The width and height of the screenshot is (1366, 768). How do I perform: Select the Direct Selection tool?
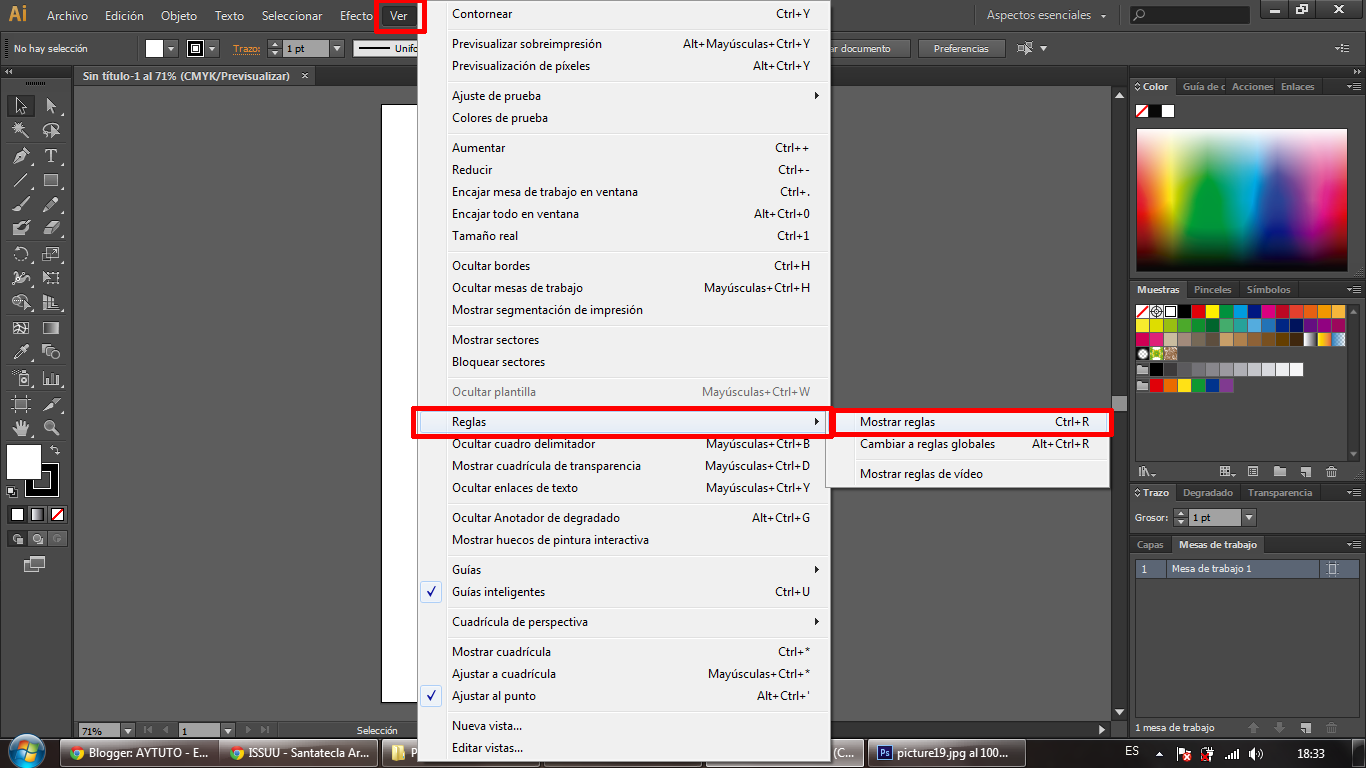tap(51, 106)
